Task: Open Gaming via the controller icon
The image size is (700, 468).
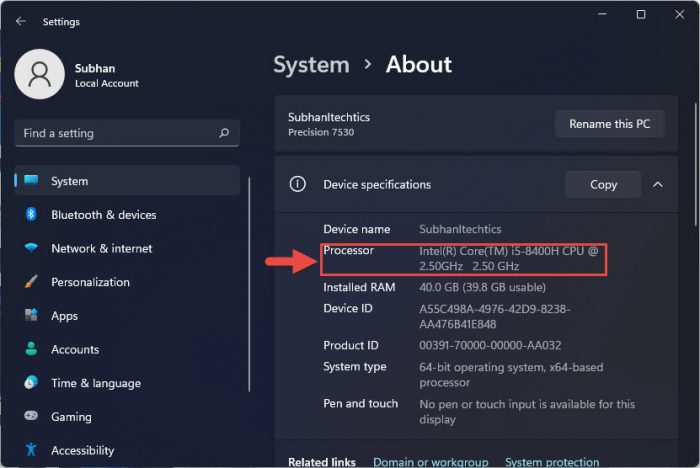Action: point(31,417)
